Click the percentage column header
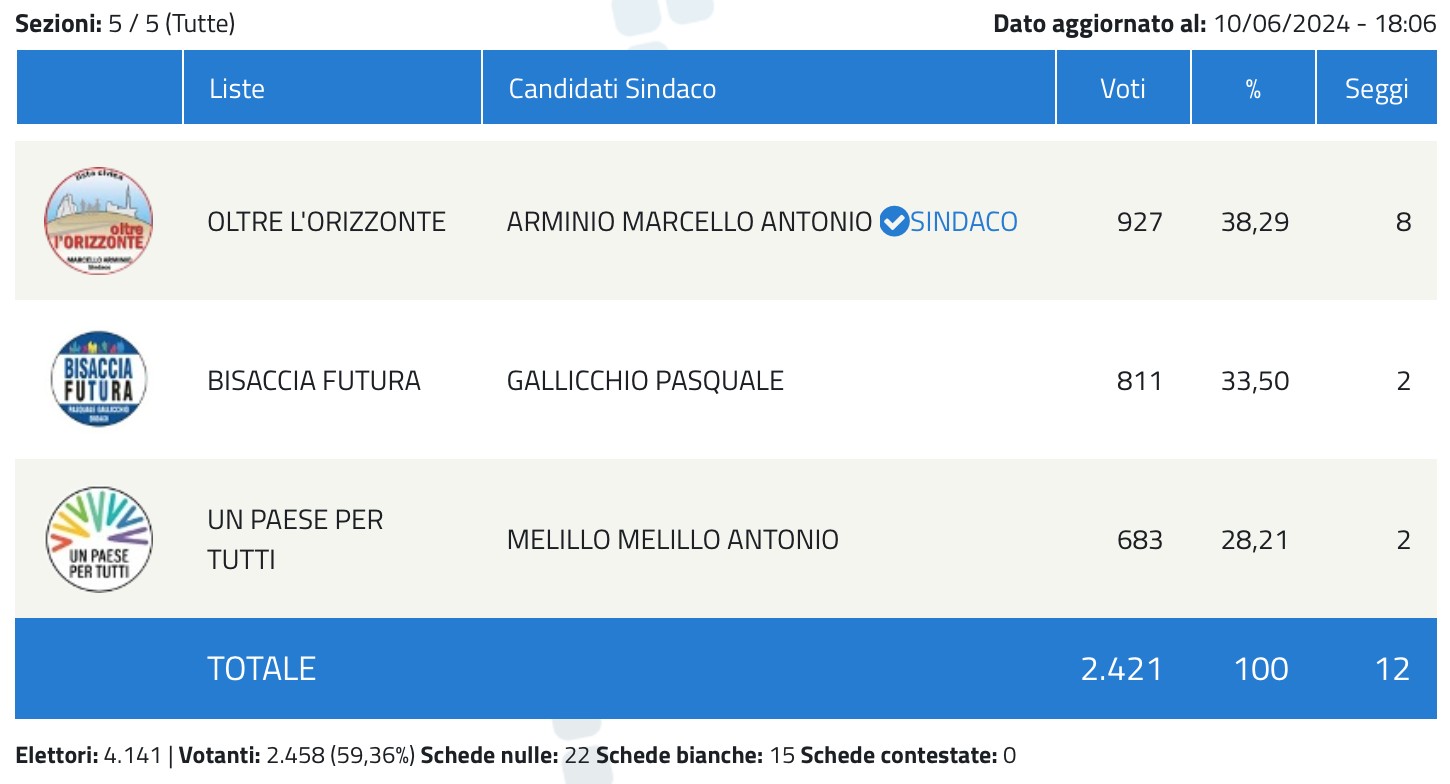1450x784 pixels. point(1253,88)
